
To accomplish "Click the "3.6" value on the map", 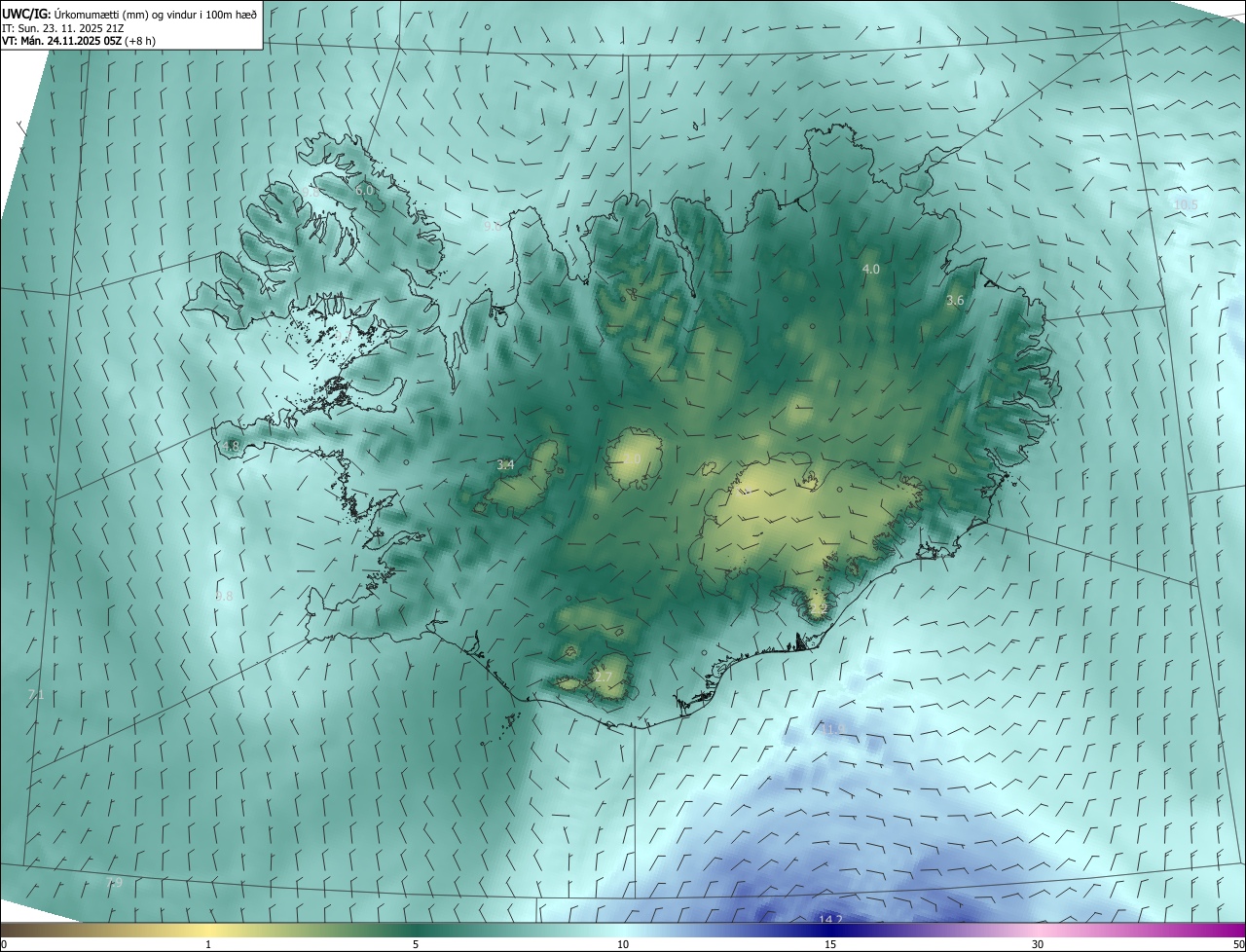I will coord(955,301).
